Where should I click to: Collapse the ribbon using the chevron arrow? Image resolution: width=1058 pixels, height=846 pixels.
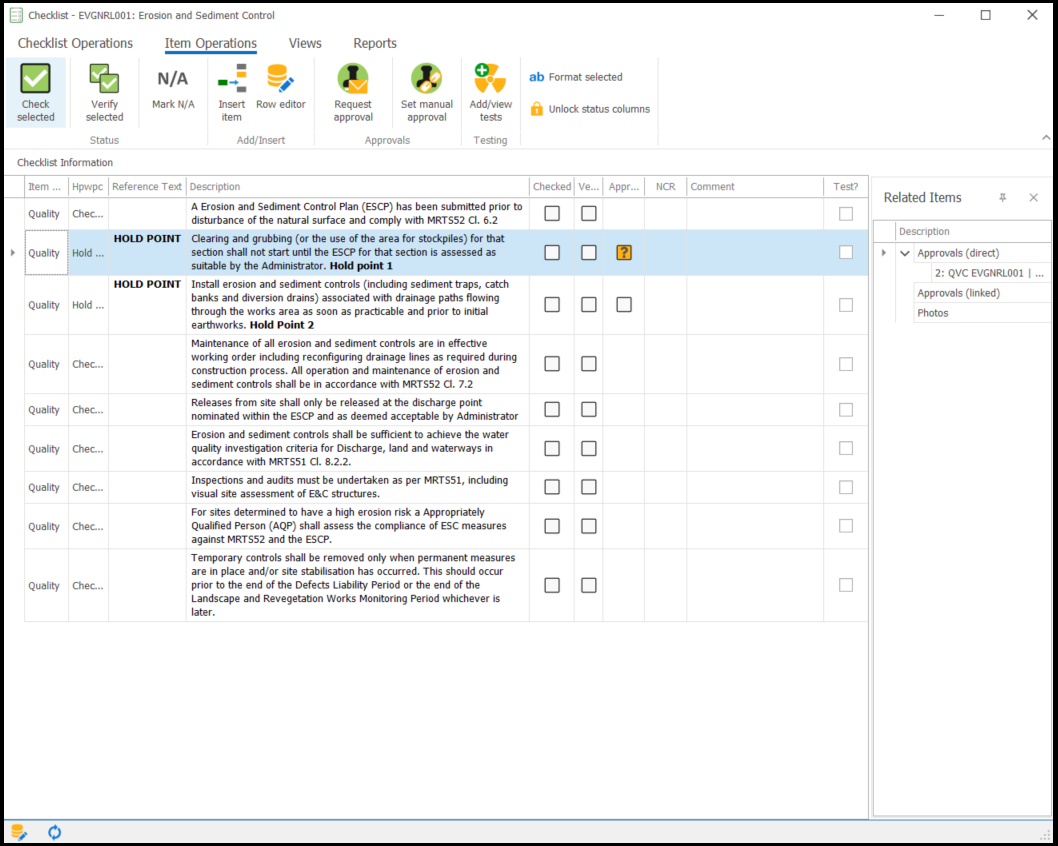pyautogui.click(x=1046, y=138)
